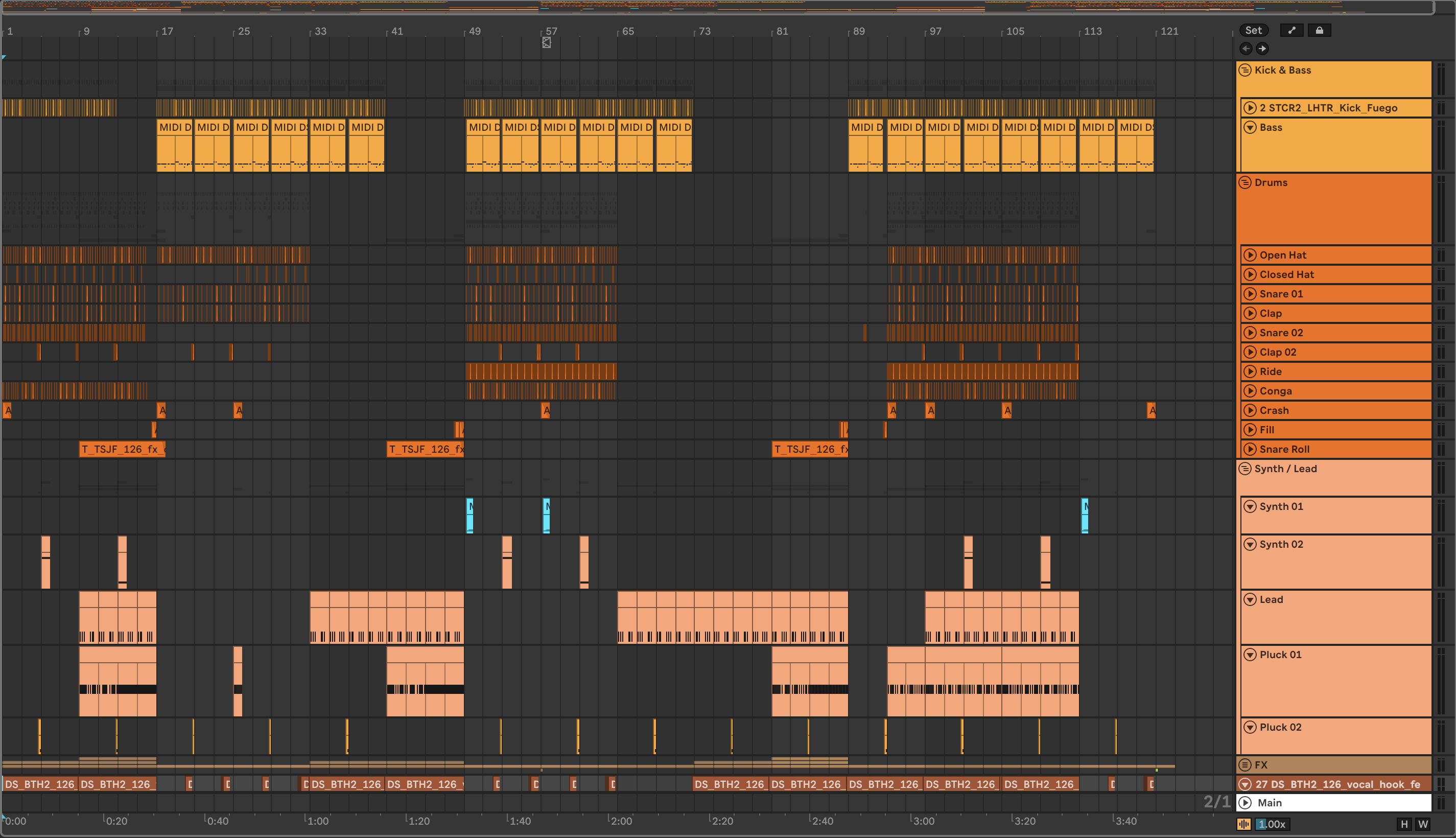Fold the Pluck 01 track
The image size is (1456, 838).
tap(1250, 655)
